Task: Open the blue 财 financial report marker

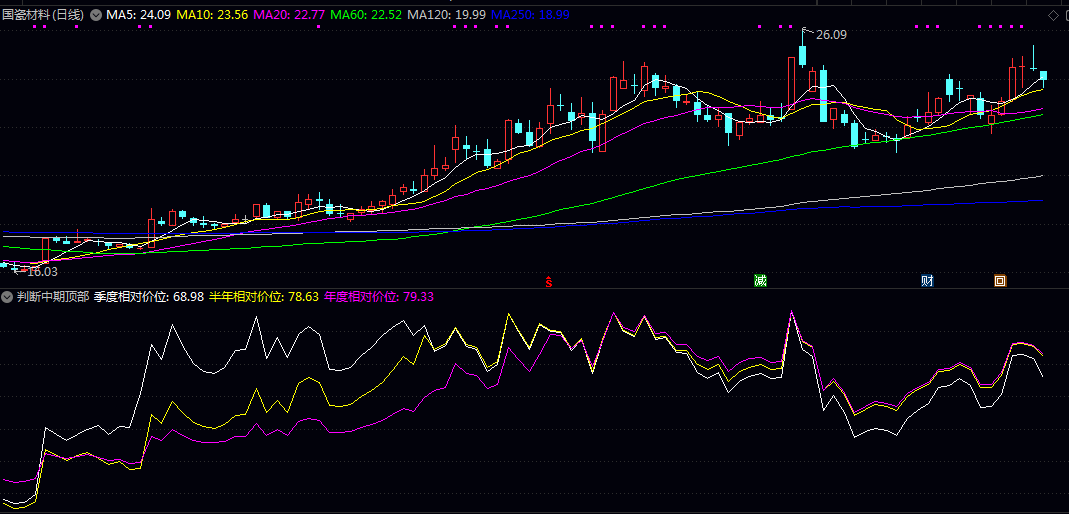Action: pyautogui.click(x=927, y=281)
